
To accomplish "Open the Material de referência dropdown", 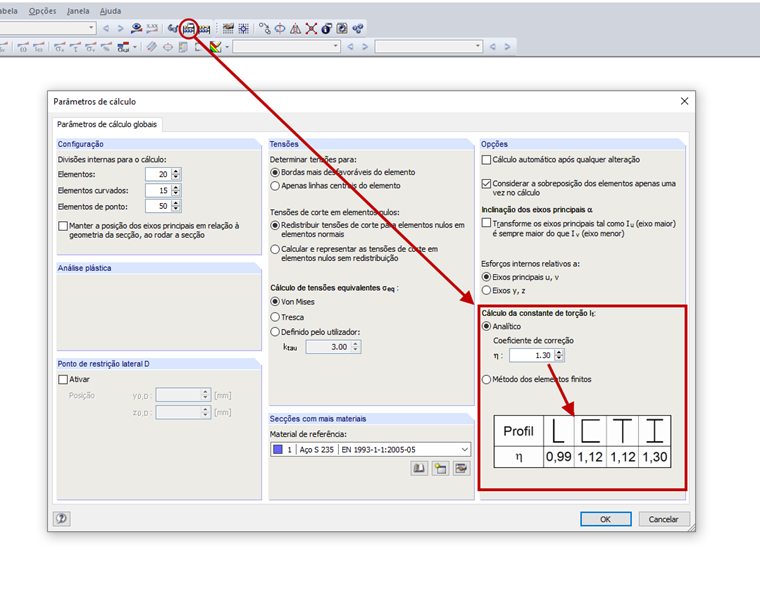I will (370, 450).
